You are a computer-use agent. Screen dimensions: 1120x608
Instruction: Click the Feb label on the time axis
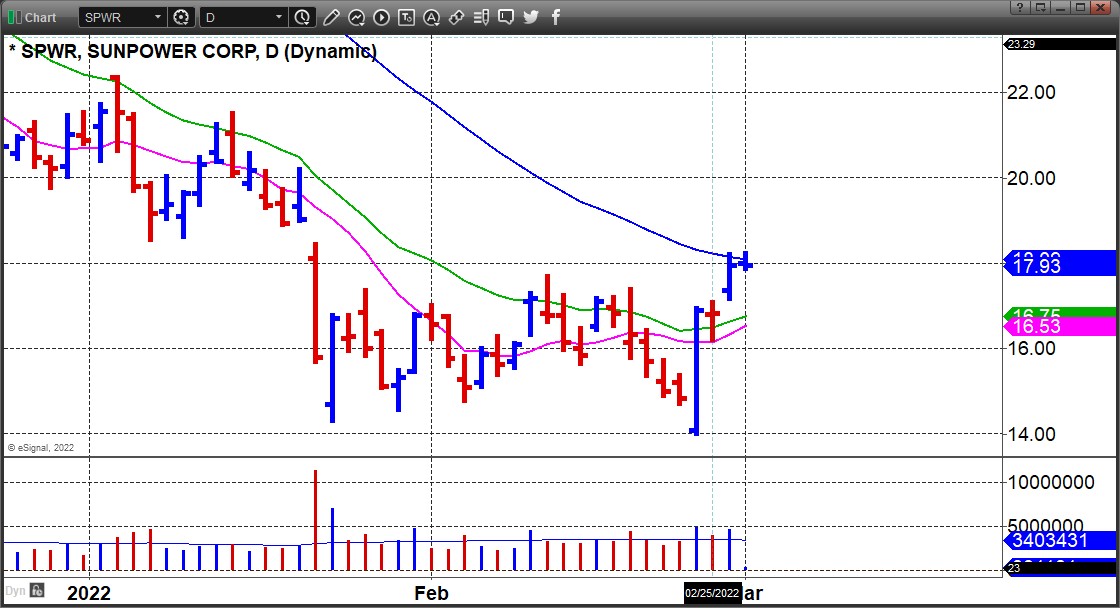pyautogui.click(x=431, y=593)
